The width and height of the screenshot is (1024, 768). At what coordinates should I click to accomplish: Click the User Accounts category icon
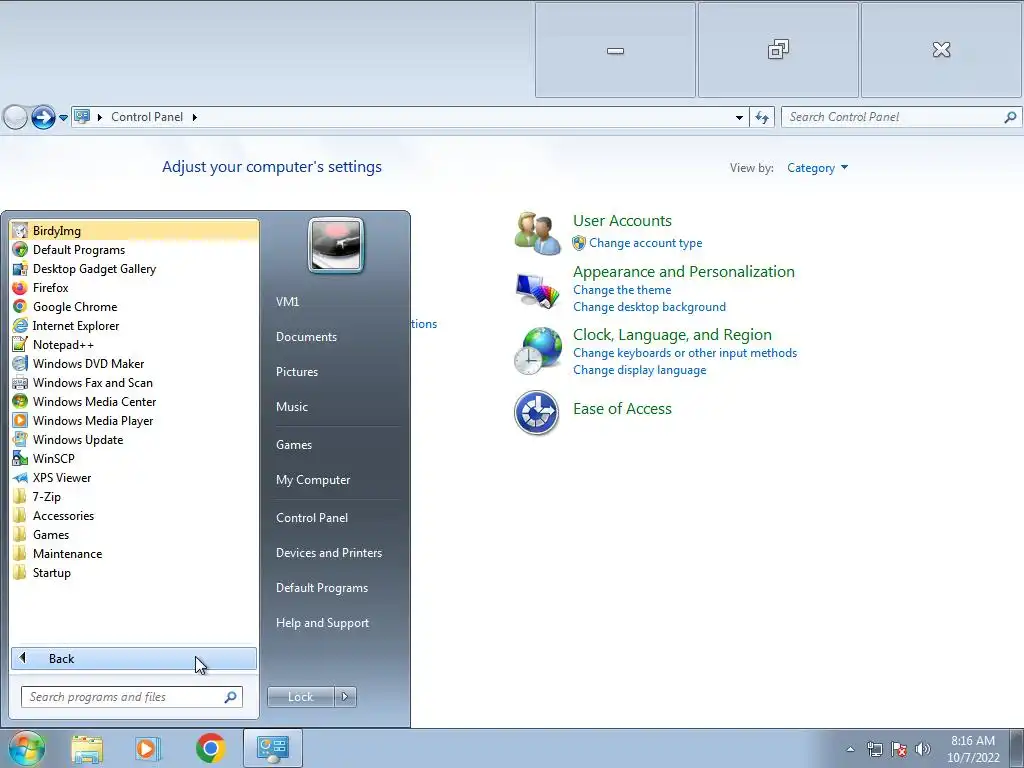(537, 232)
